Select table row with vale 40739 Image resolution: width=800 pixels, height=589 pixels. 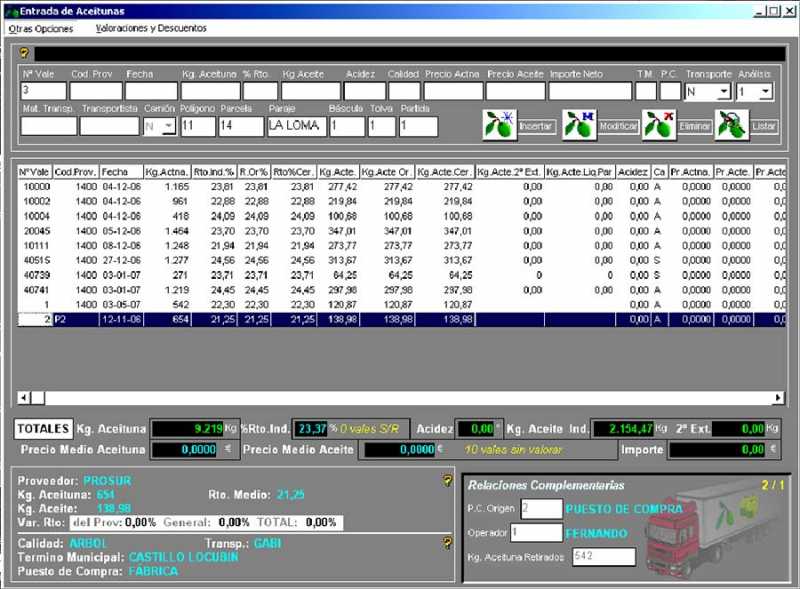[x=402, y=276]
